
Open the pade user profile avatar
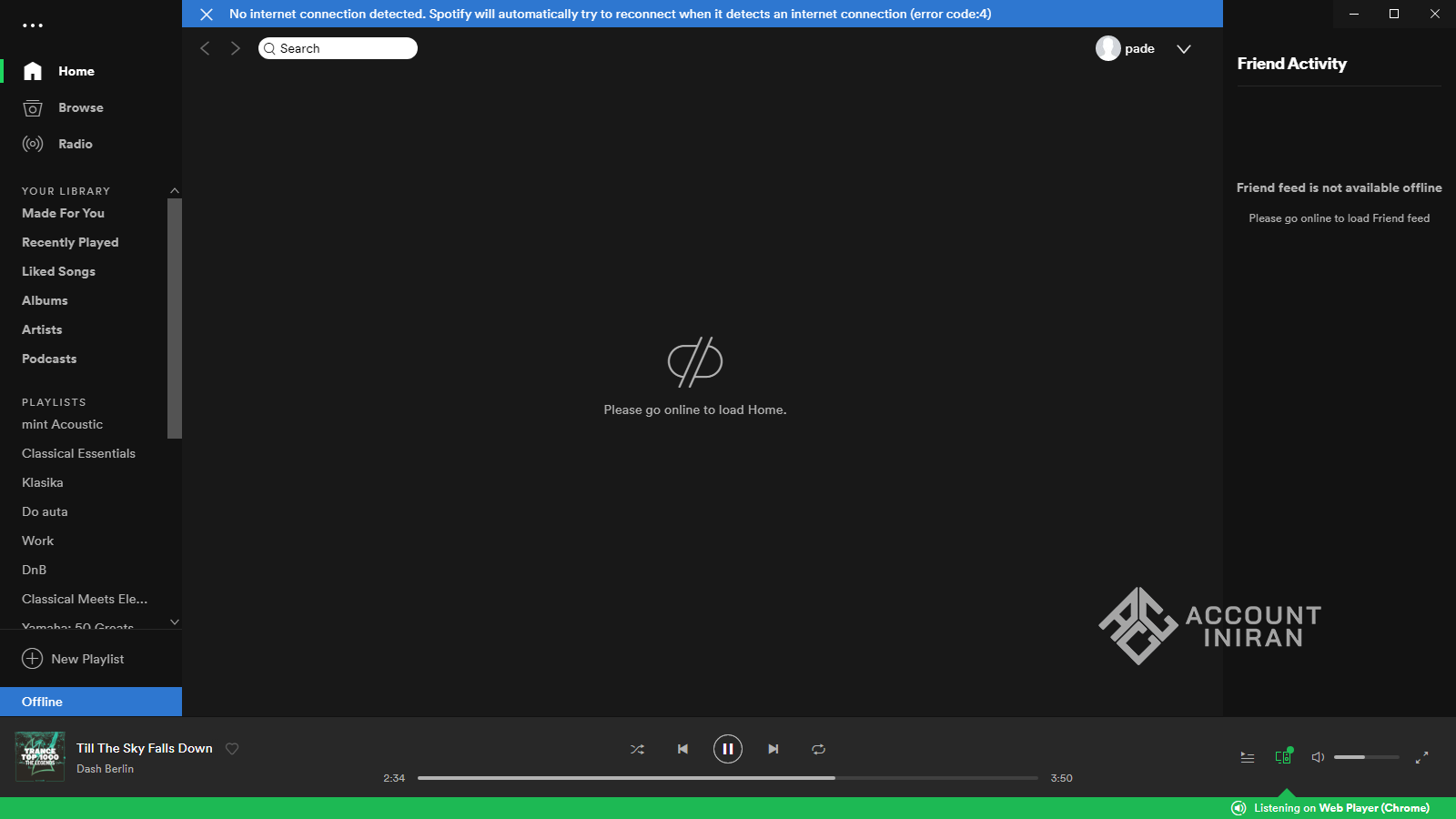click(x=1107, y=48)
